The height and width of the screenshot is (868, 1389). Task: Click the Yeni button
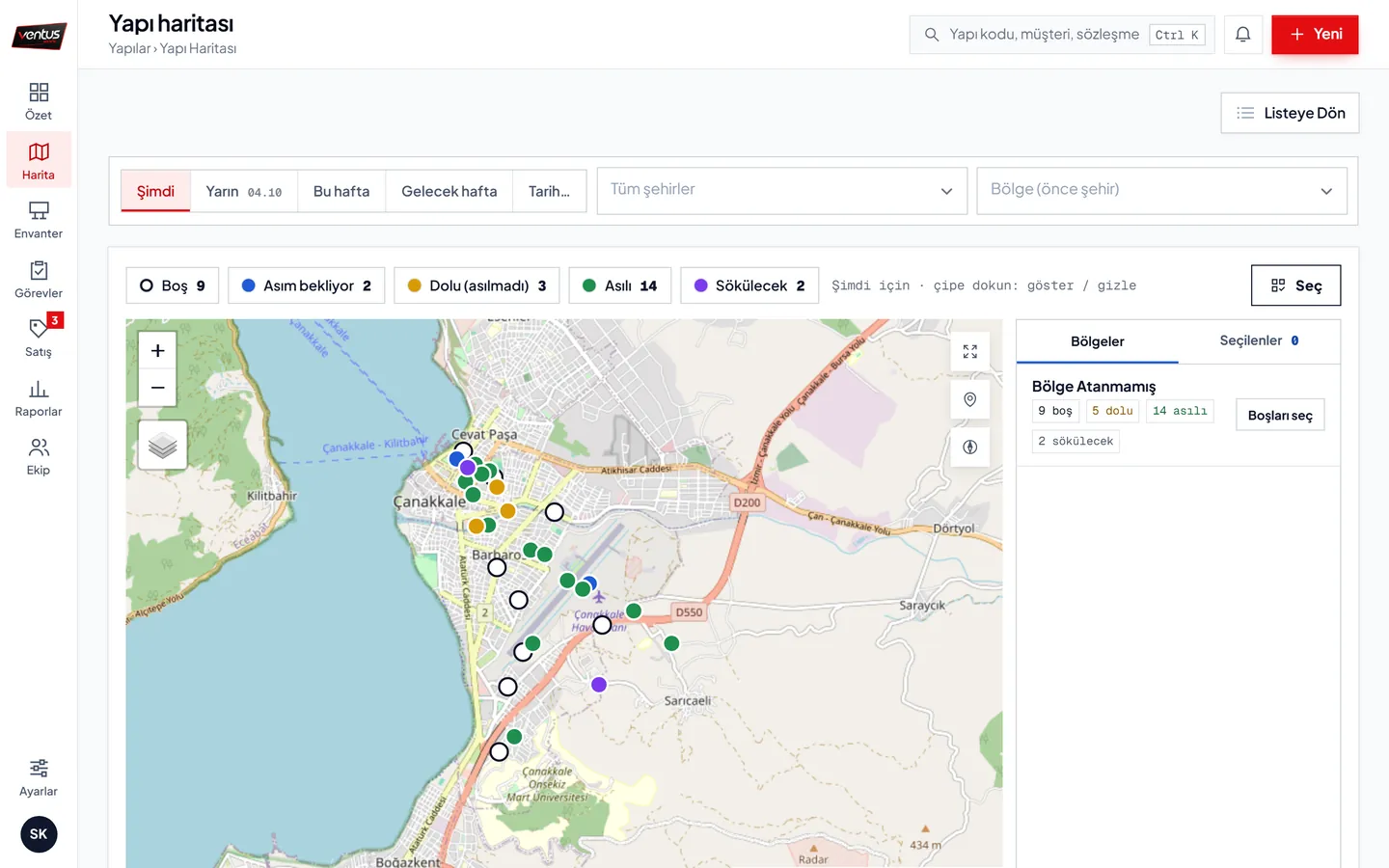(1315, 35)
